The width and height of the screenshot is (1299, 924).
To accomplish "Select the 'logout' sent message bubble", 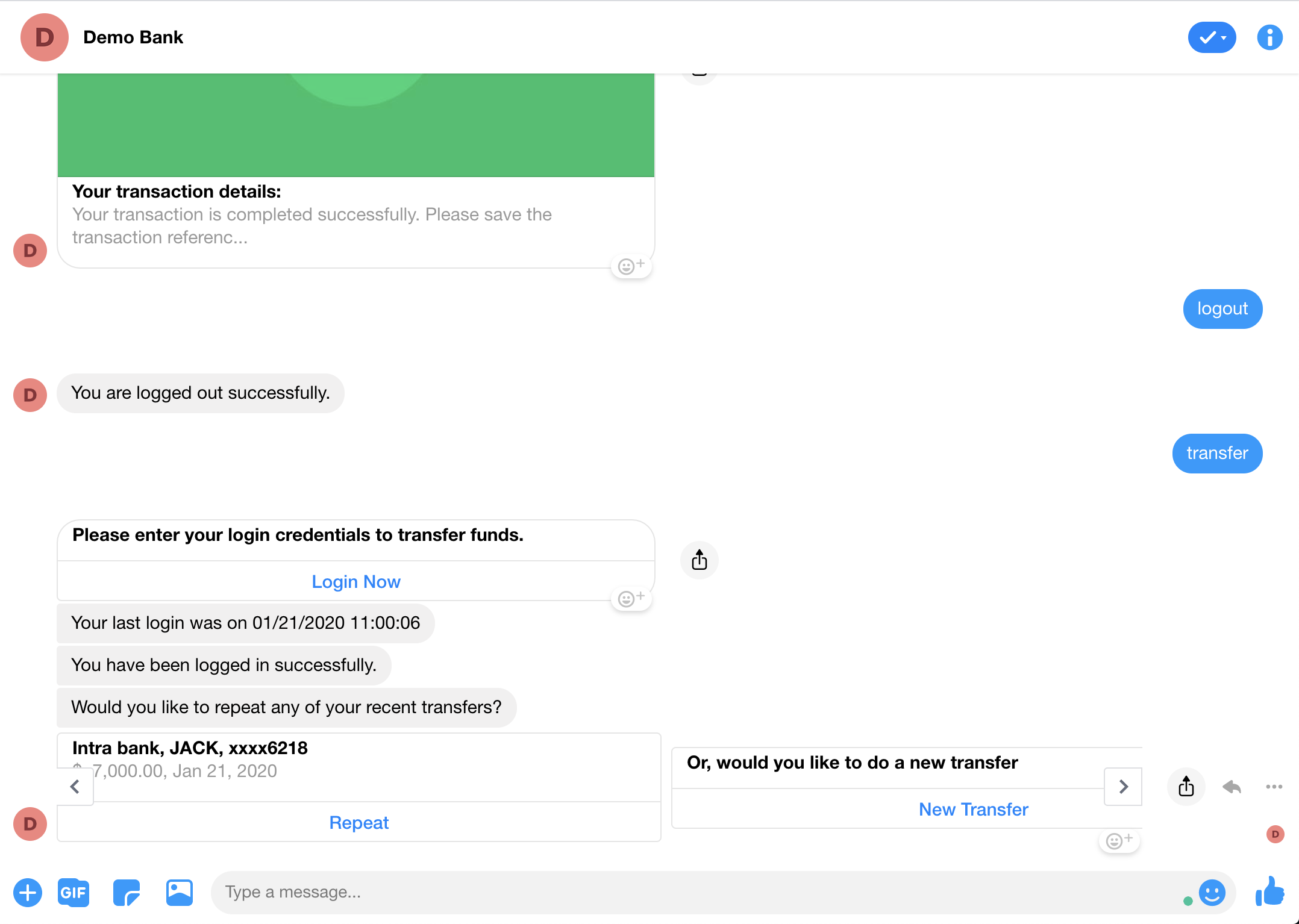I will [1222, 309].
